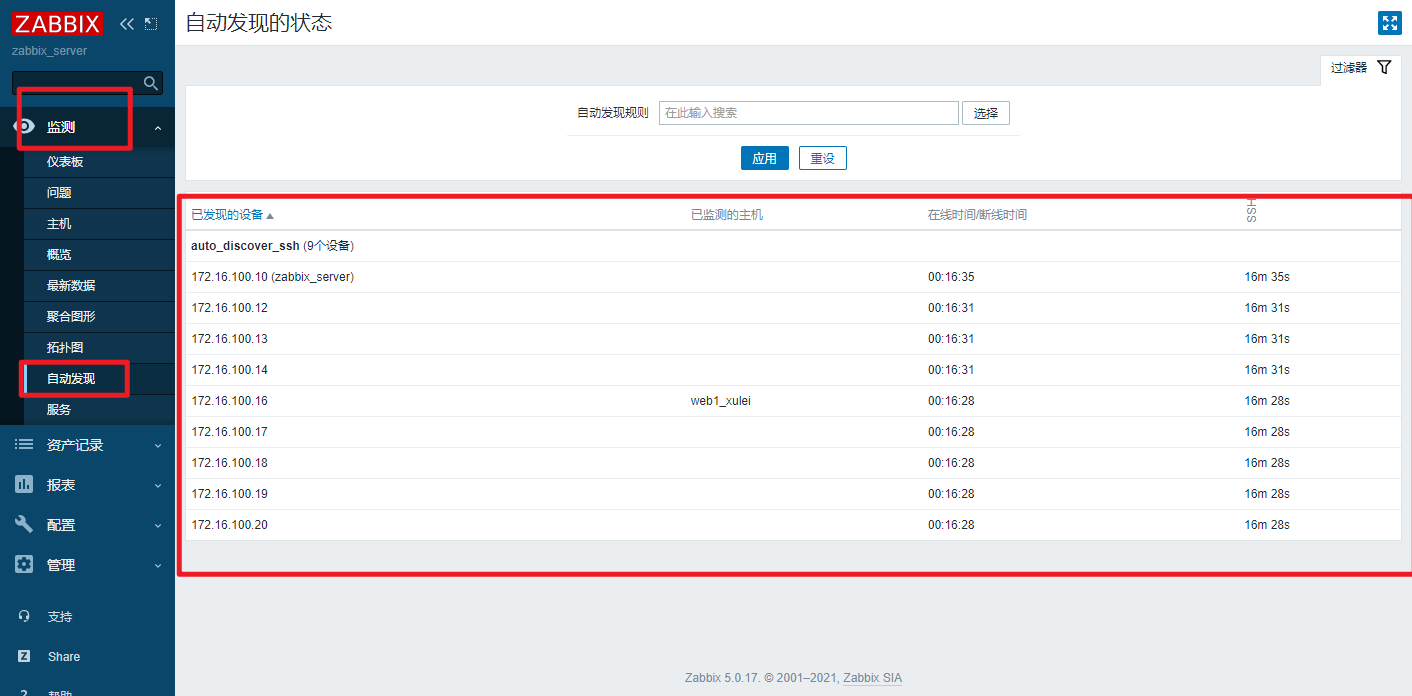Click the filter funnel icon
This screenshot has width=1412, height=696.
(1384, 67)
